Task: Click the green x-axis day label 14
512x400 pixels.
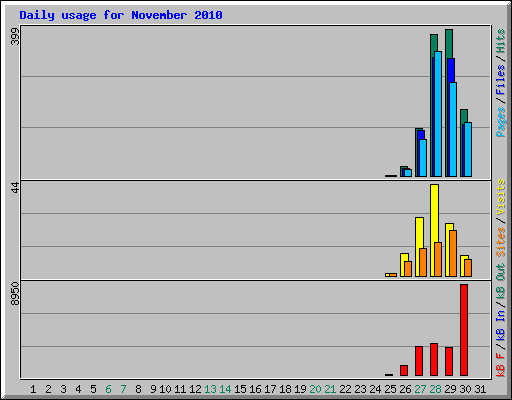Action: (x=225, y=389)
